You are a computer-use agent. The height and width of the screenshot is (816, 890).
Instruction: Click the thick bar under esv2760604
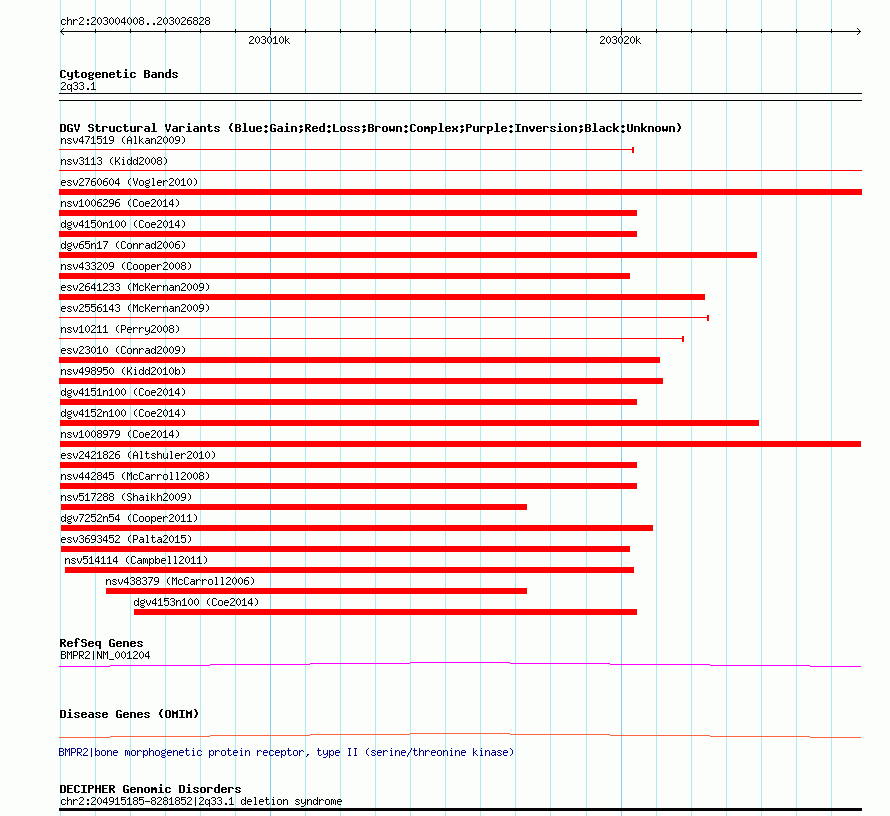pos(460,192)
